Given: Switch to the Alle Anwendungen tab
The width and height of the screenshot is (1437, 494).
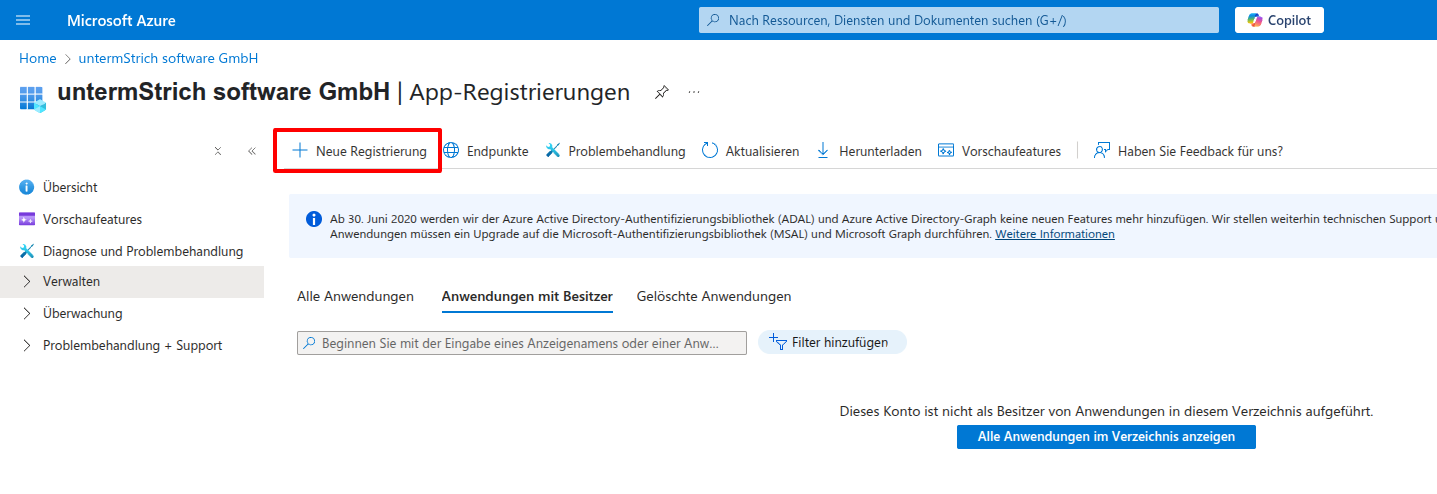Looking at the screenshot, I should tap(355, 296).
